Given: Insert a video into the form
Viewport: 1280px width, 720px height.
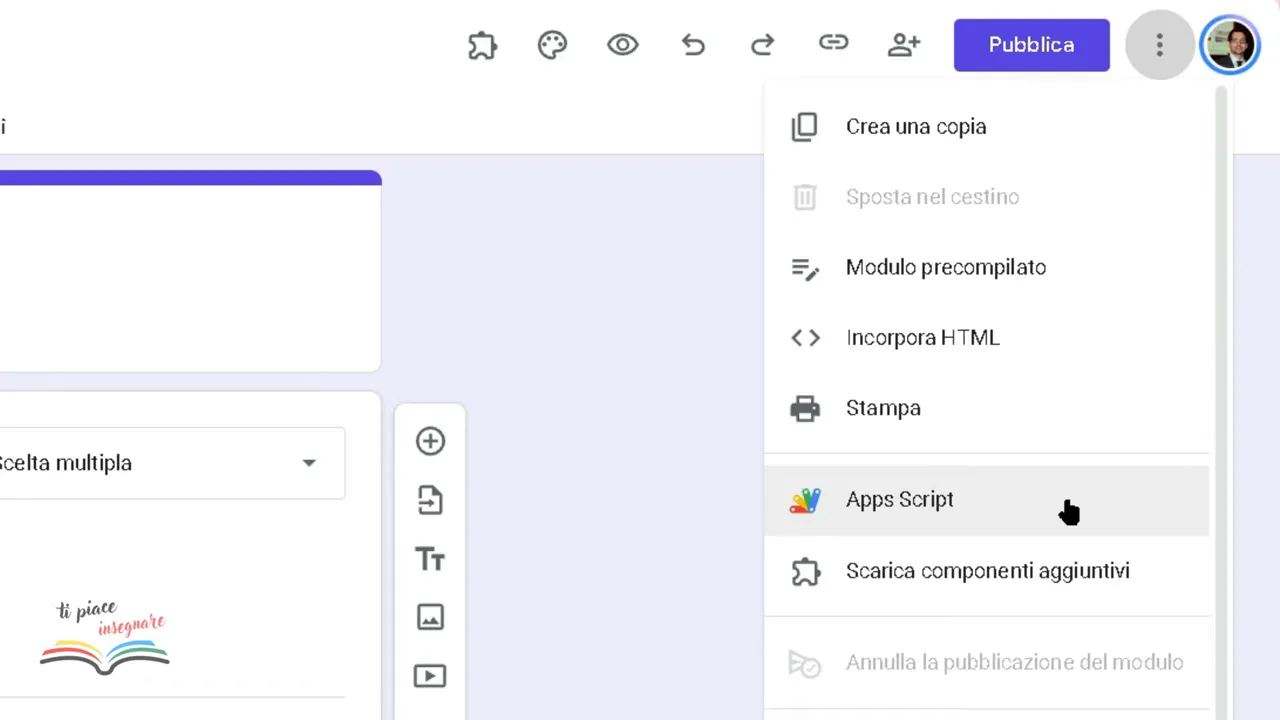Looking at the screenshot, I should 430,676.
